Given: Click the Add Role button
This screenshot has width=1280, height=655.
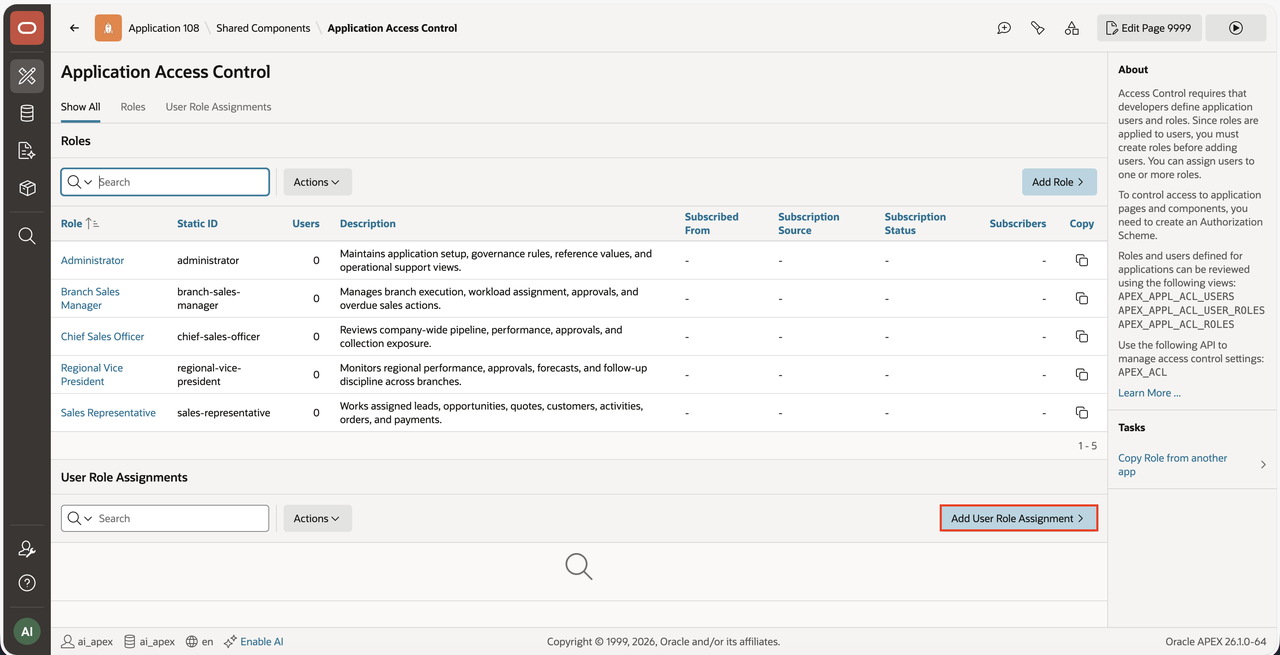Looking at the screenshot, I should coord(1059,182).
